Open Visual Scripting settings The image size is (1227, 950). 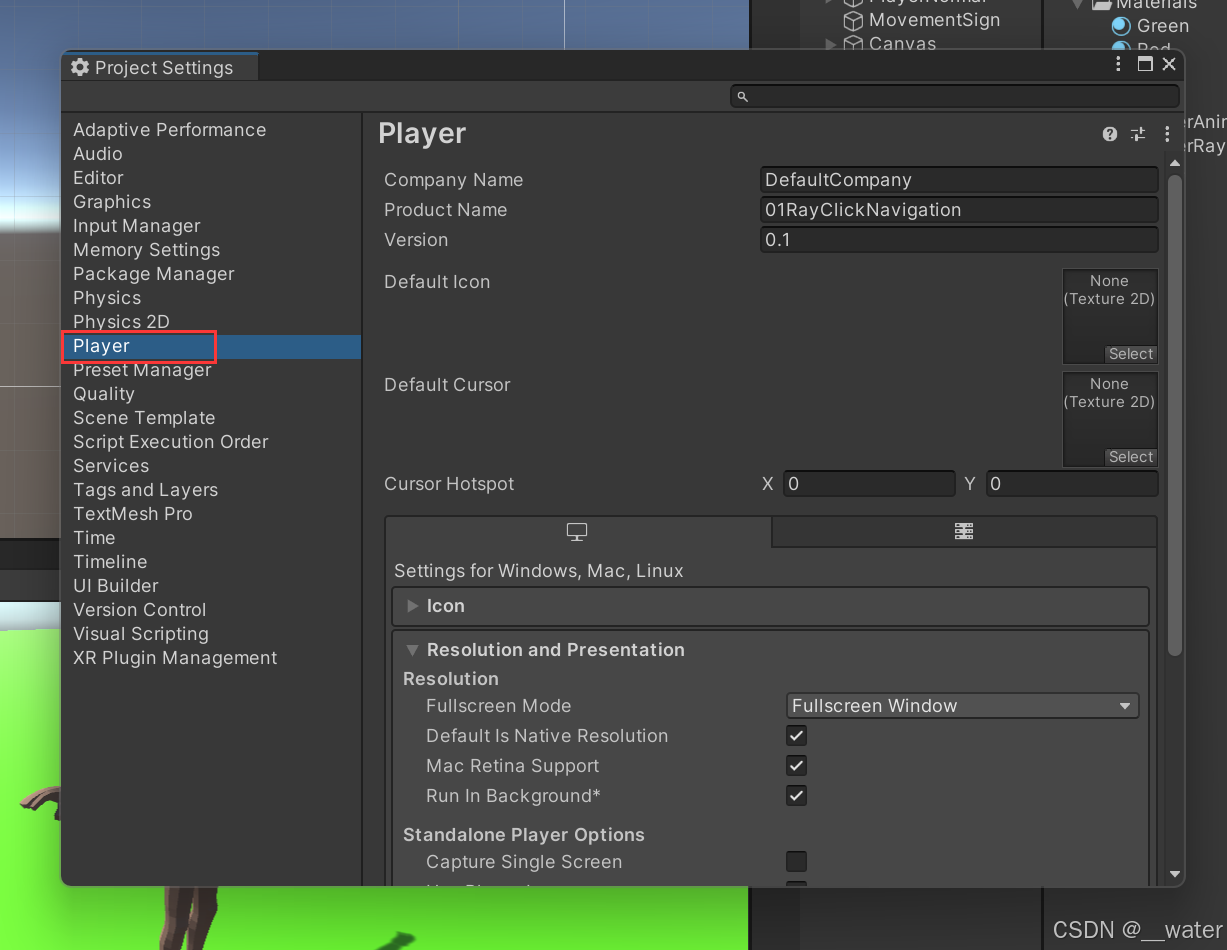point(141,634)
